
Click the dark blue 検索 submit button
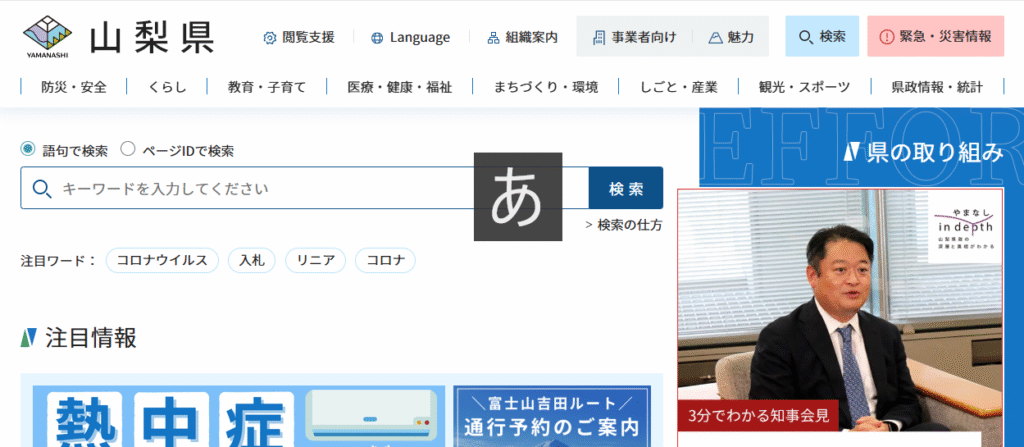[x=626, y=188]
